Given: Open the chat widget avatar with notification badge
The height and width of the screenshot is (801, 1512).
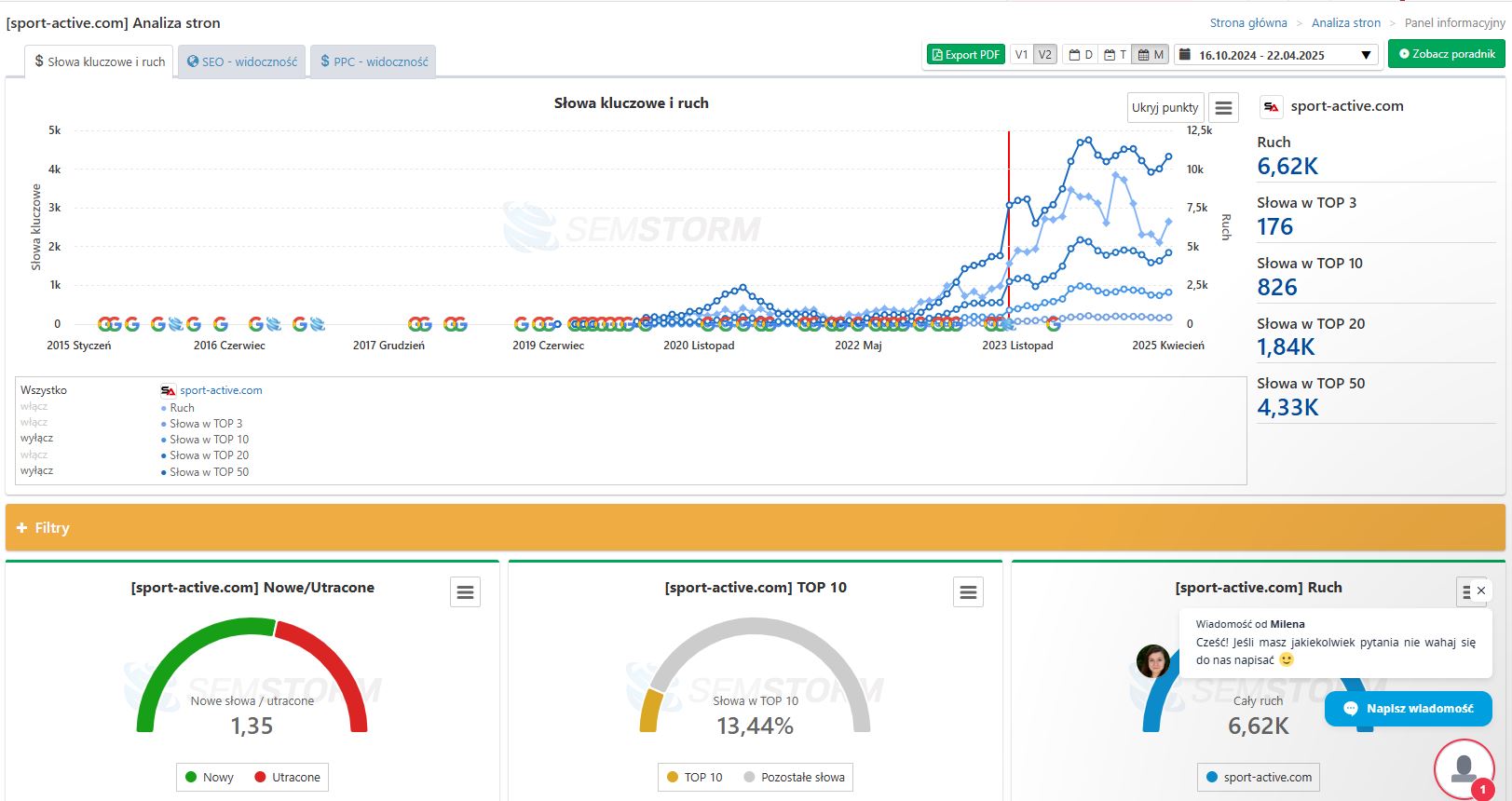Looking at the screenshot, I should [x=1464, y=769].
